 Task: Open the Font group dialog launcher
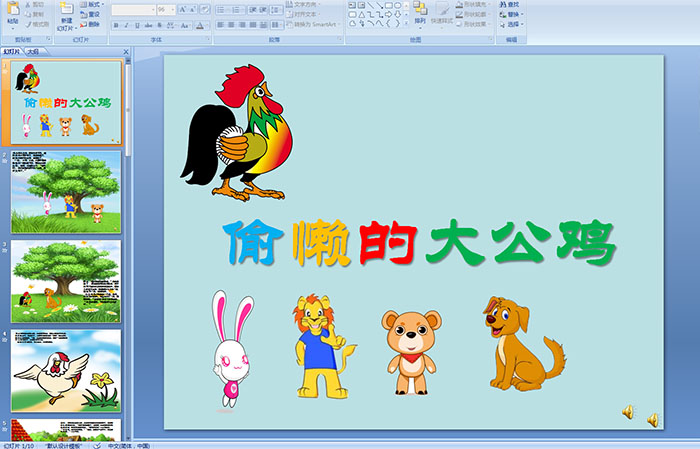(x=208, y=40)
